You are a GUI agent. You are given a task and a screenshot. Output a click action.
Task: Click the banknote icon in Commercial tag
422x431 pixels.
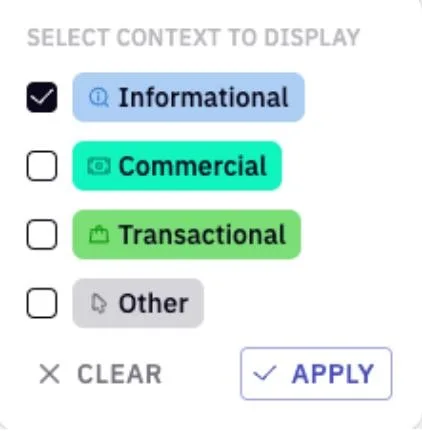click(99, 166)
